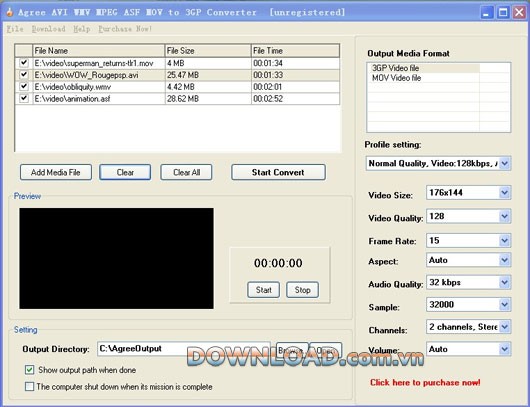Expand the Channels dropdown
530x407 pixels.
coord(504,327)
